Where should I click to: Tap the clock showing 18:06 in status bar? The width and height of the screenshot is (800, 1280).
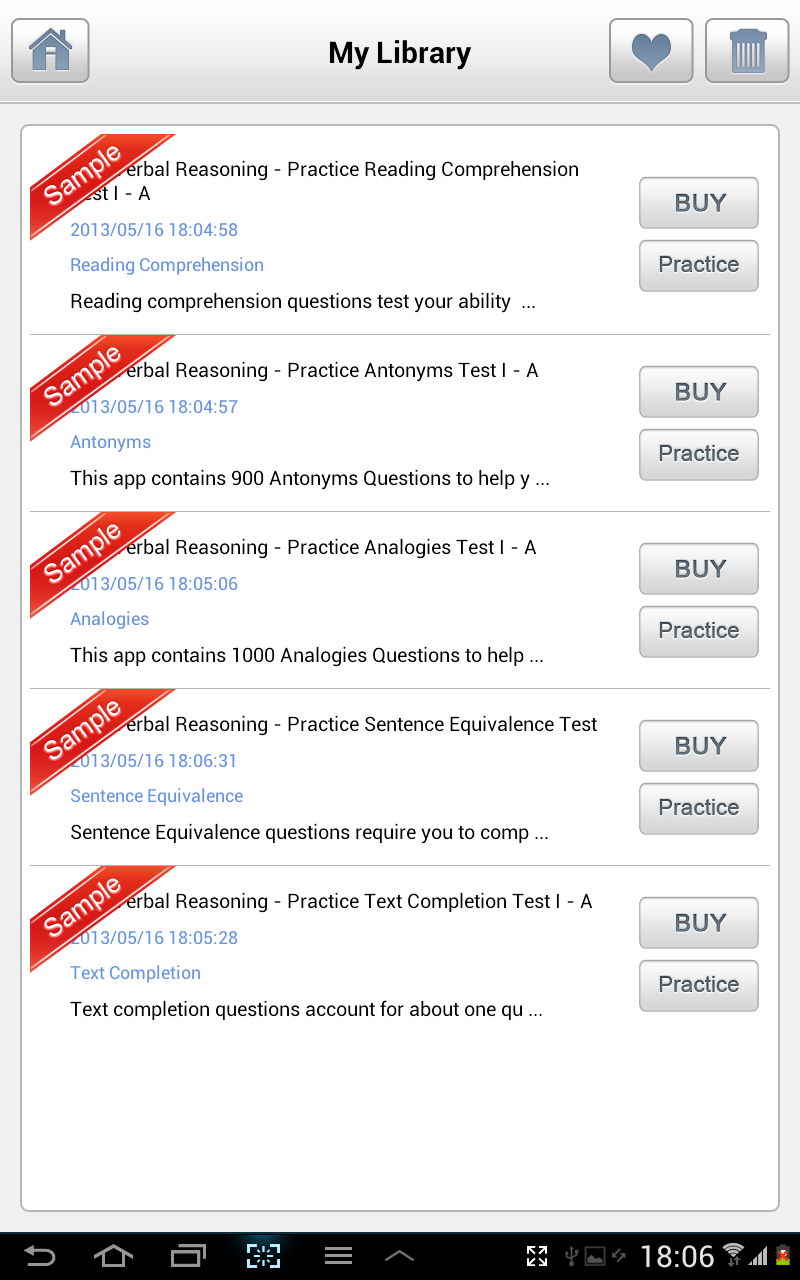(x=677, y=1256)
